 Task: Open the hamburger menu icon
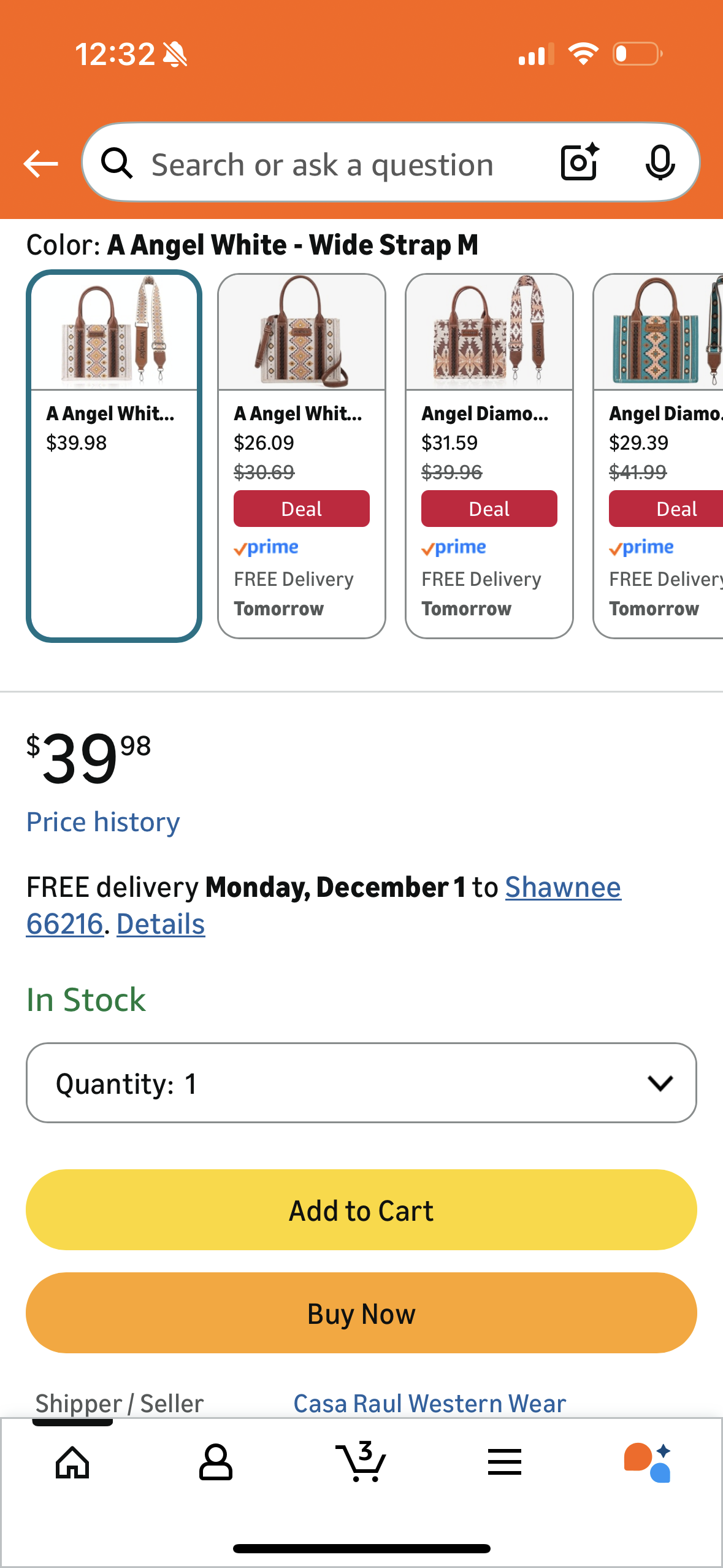pos(505,1462)
